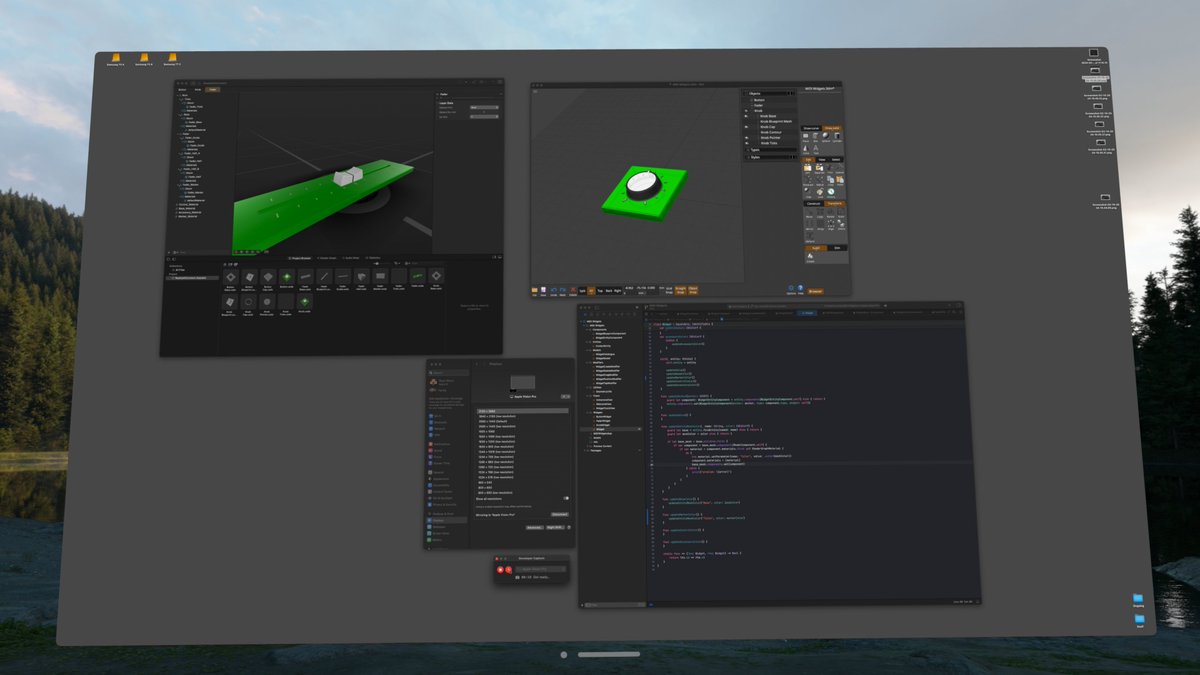The height and width of the screenshot is (675, 1200).
Task: Select the Plane tool in Draw solid palette
Action: 805,136
